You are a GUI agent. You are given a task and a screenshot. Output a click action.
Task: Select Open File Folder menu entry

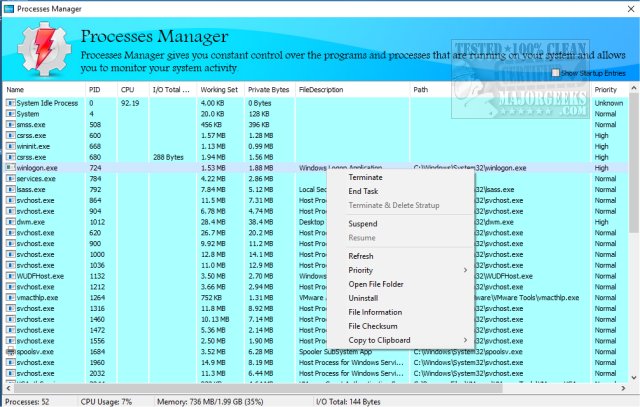pyautogui.click(x=376, y=284)
